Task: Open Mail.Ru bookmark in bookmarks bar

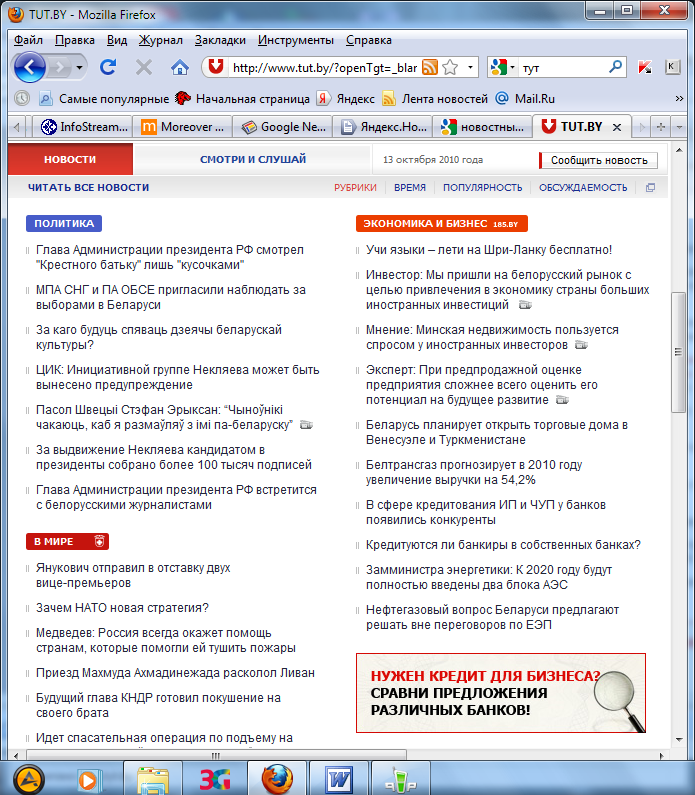Action: pos(525,98)
